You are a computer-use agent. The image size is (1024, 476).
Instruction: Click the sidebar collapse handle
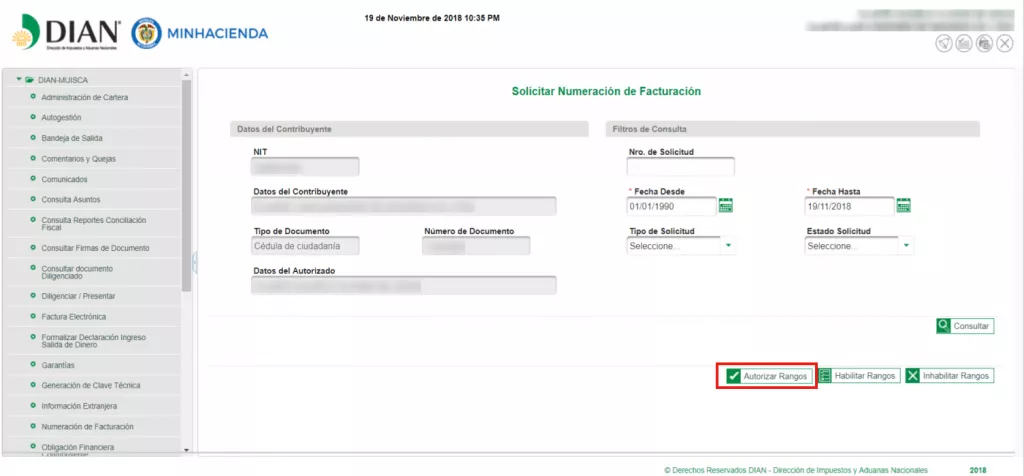(x=195, y=262)
